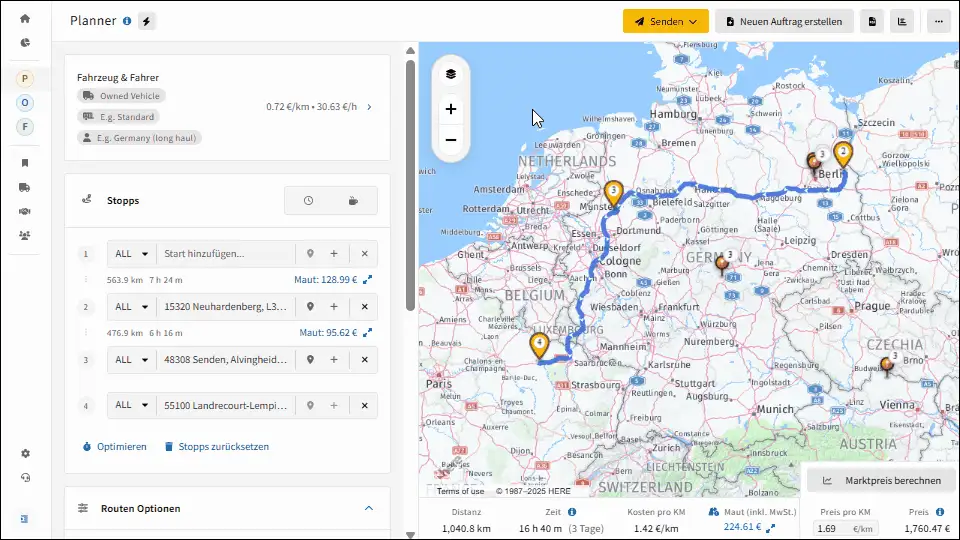
Task: Toggle the coffee break option in Stopps
Action: tap(353, 201)
